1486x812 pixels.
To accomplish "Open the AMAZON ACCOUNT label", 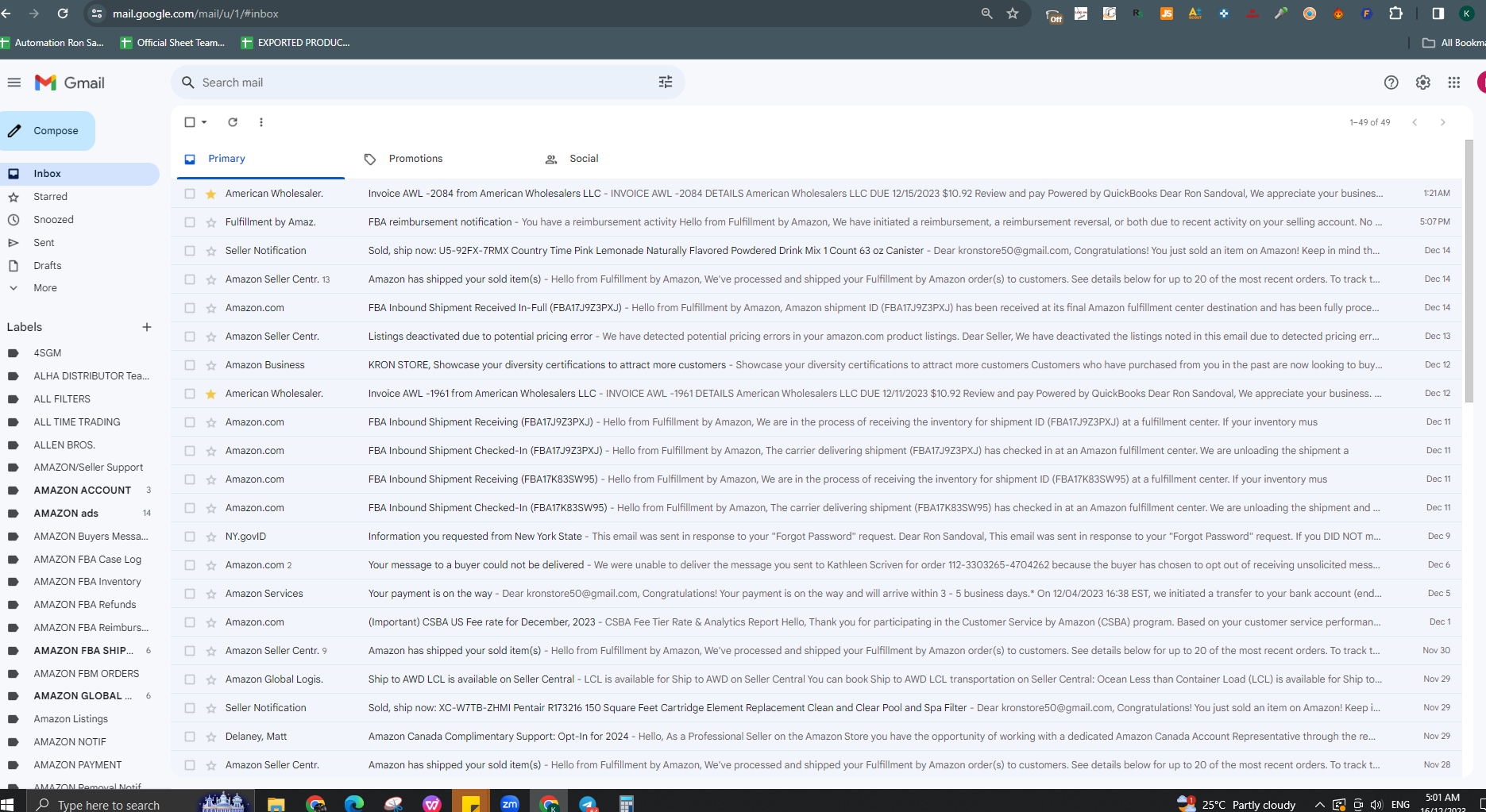I will [82, 491].
